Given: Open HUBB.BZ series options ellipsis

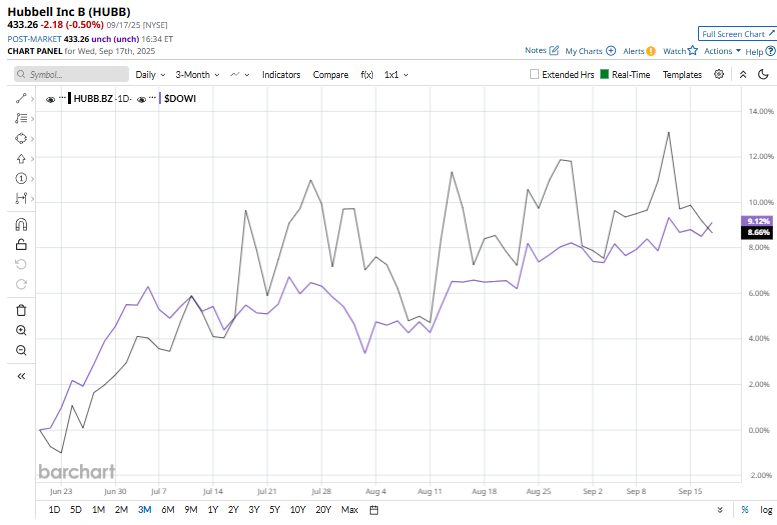Looking at the screenshot, I should 62,97.
